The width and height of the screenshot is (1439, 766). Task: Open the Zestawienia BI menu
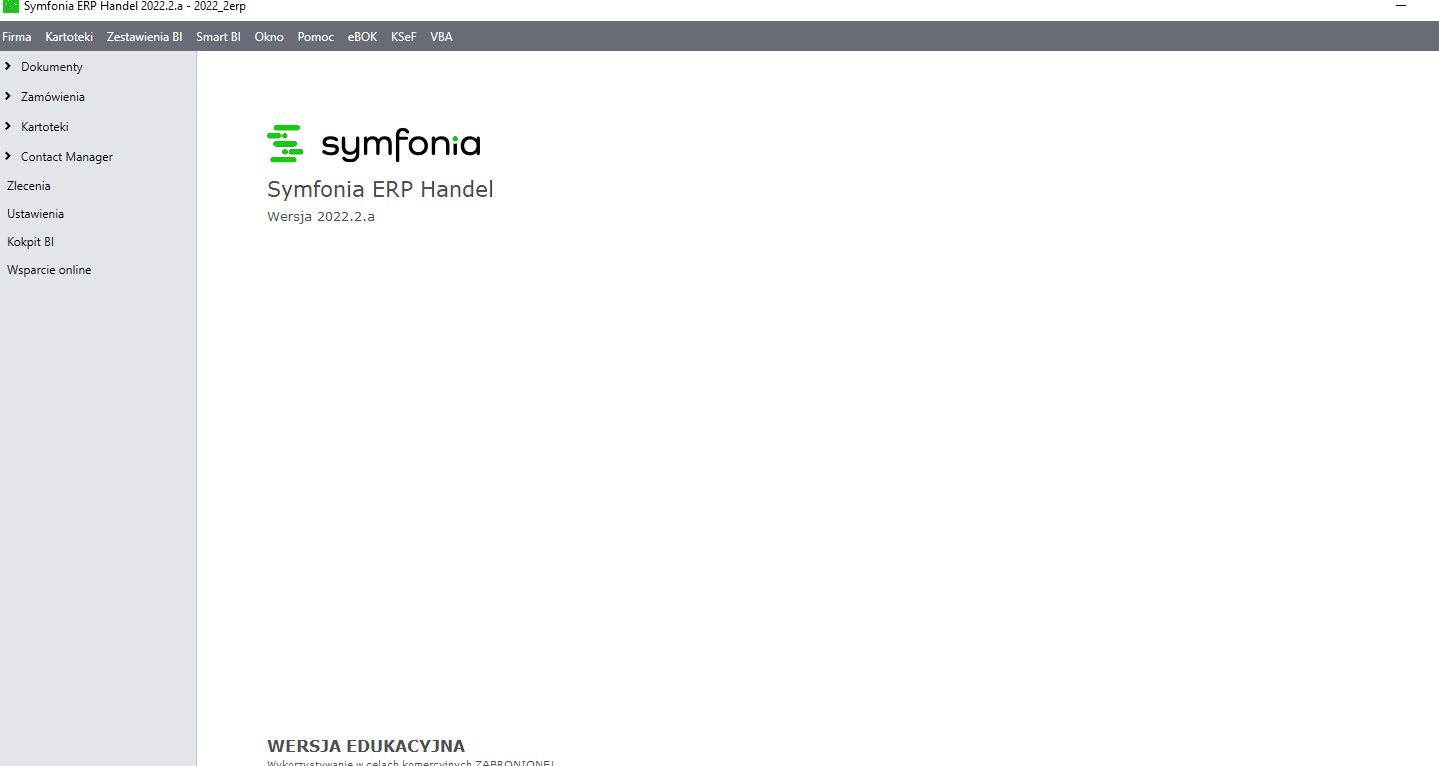point(144,37)
